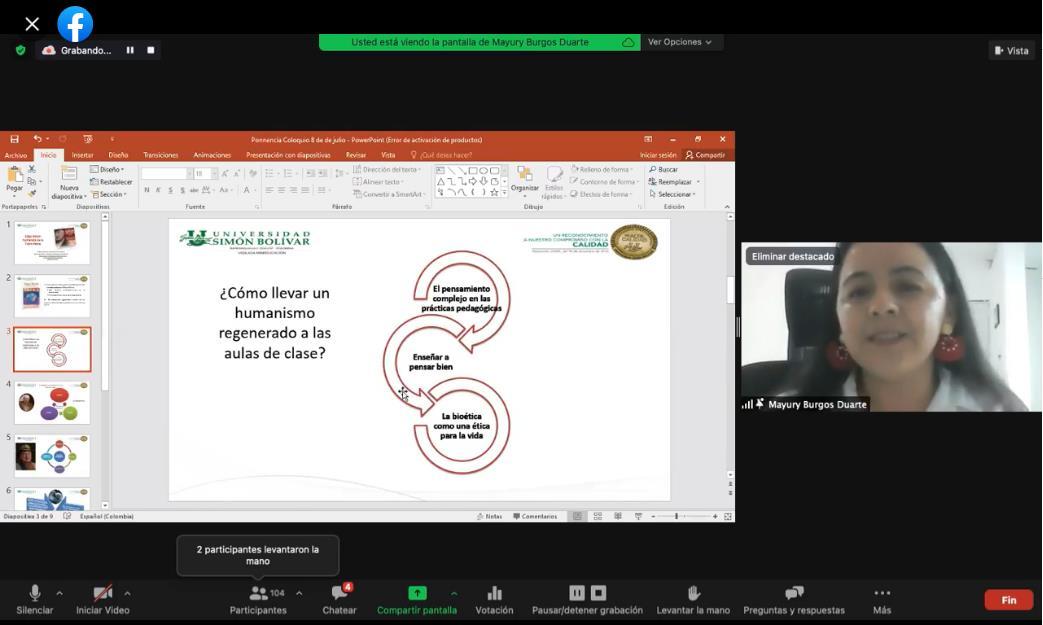The height and width of the screenshot is (625, 1043).
Task: Close the Facebook viewer with X
Action: coord(32,25)
